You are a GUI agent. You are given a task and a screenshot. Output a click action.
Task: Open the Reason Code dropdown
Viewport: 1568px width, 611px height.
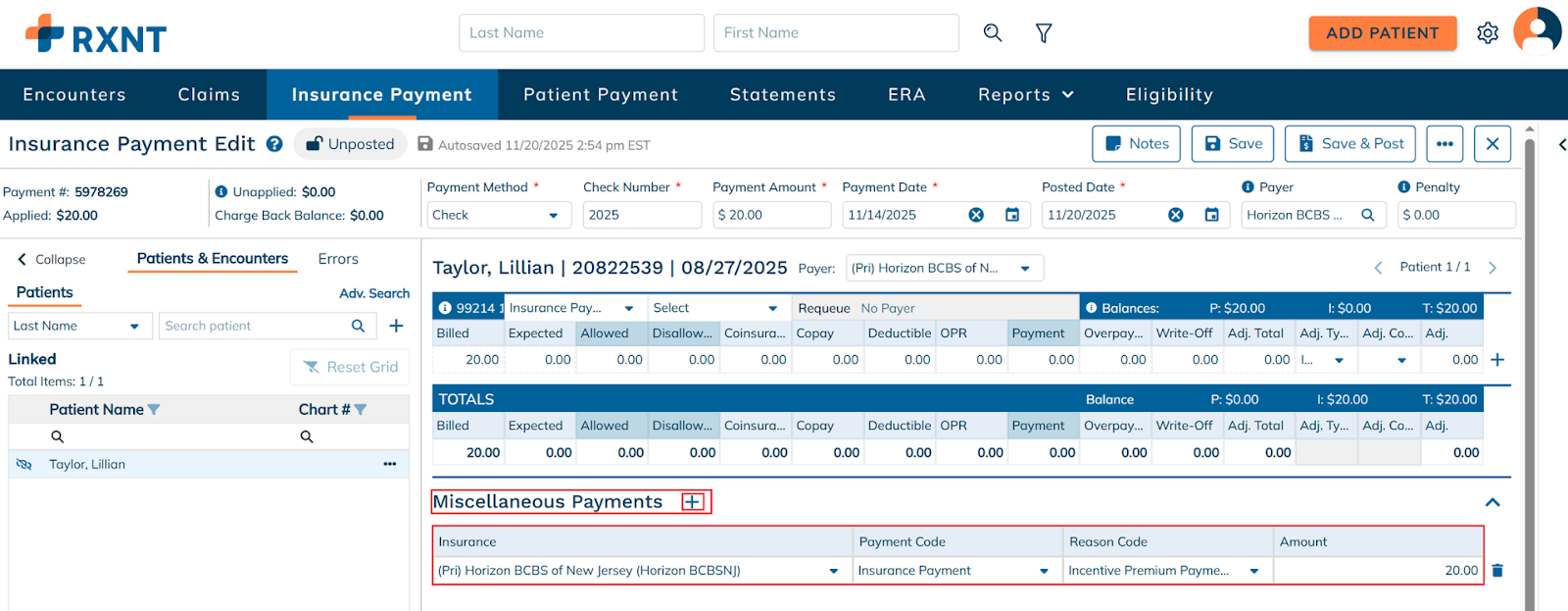point(1253,571)
